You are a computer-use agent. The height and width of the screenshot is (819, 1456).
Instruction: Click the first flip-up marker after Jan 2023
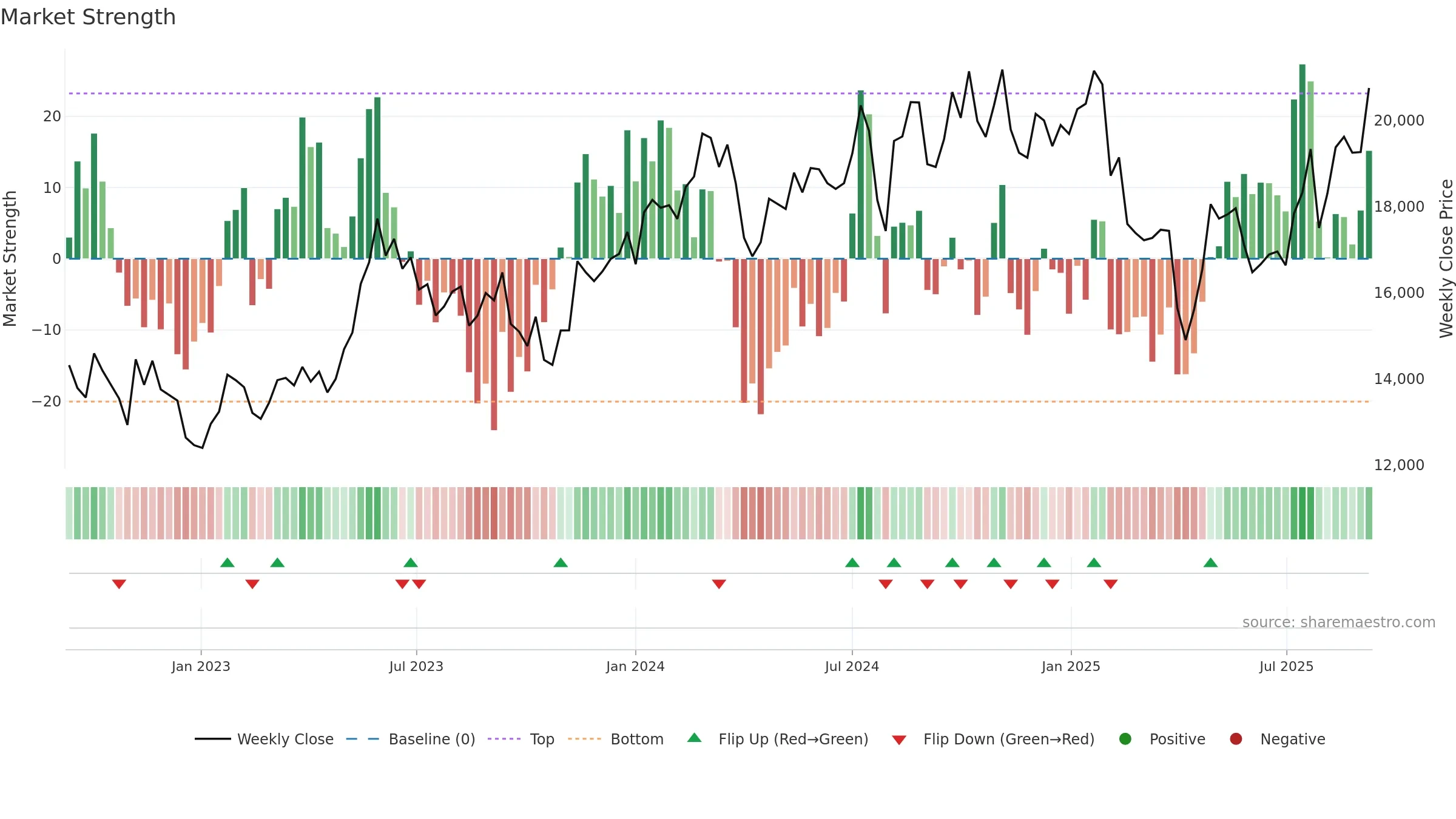(227, 562)
